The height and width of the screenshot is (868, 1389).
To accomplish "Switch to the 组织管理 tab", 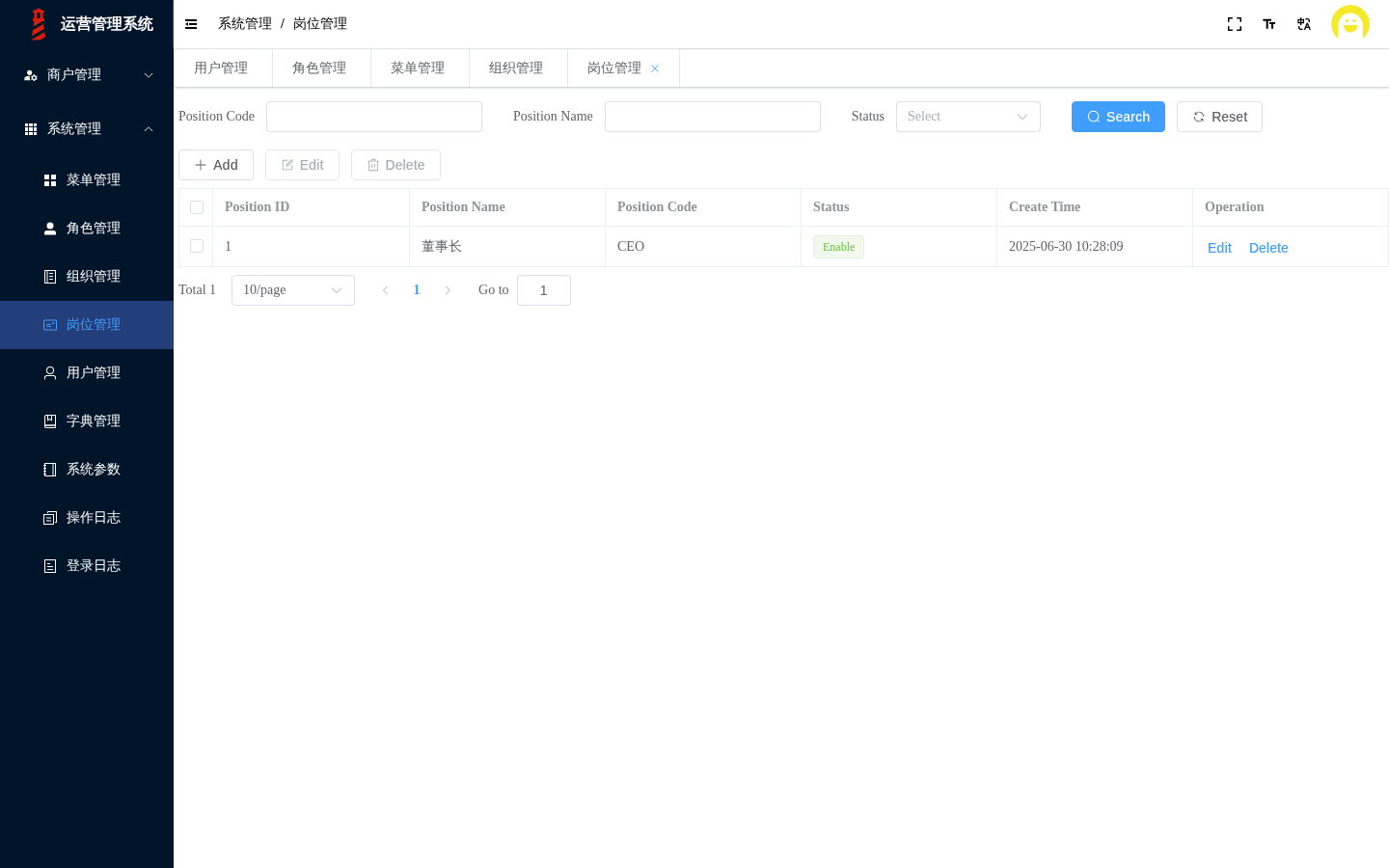I will point(517,68).
